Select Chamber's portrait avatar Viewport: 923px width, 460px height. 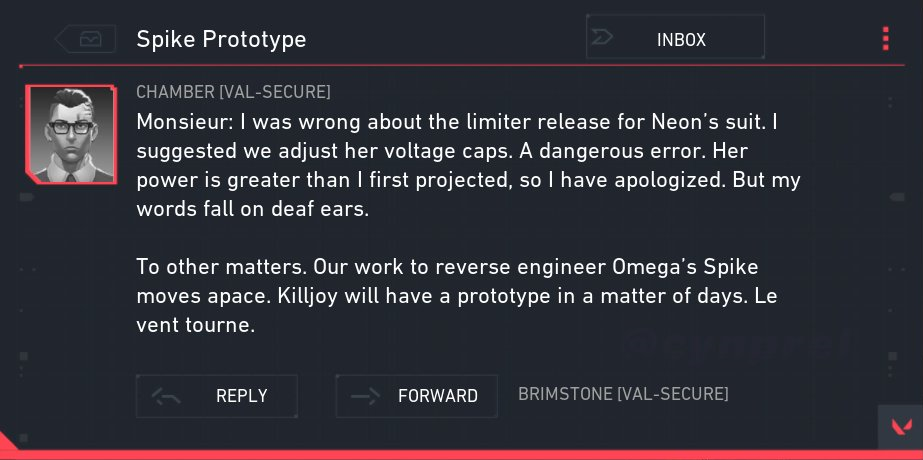[71, 135]
